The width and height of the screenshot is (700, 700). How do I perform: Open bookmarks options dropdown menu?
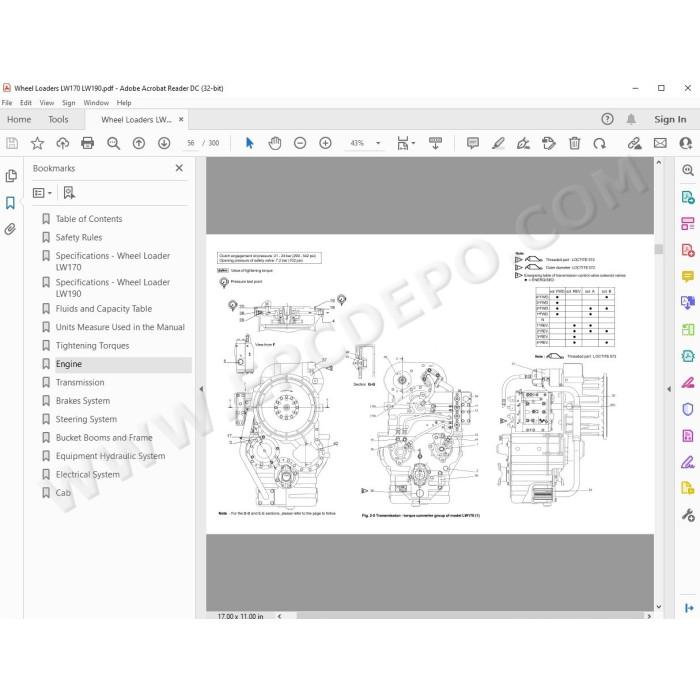(42, 193)
